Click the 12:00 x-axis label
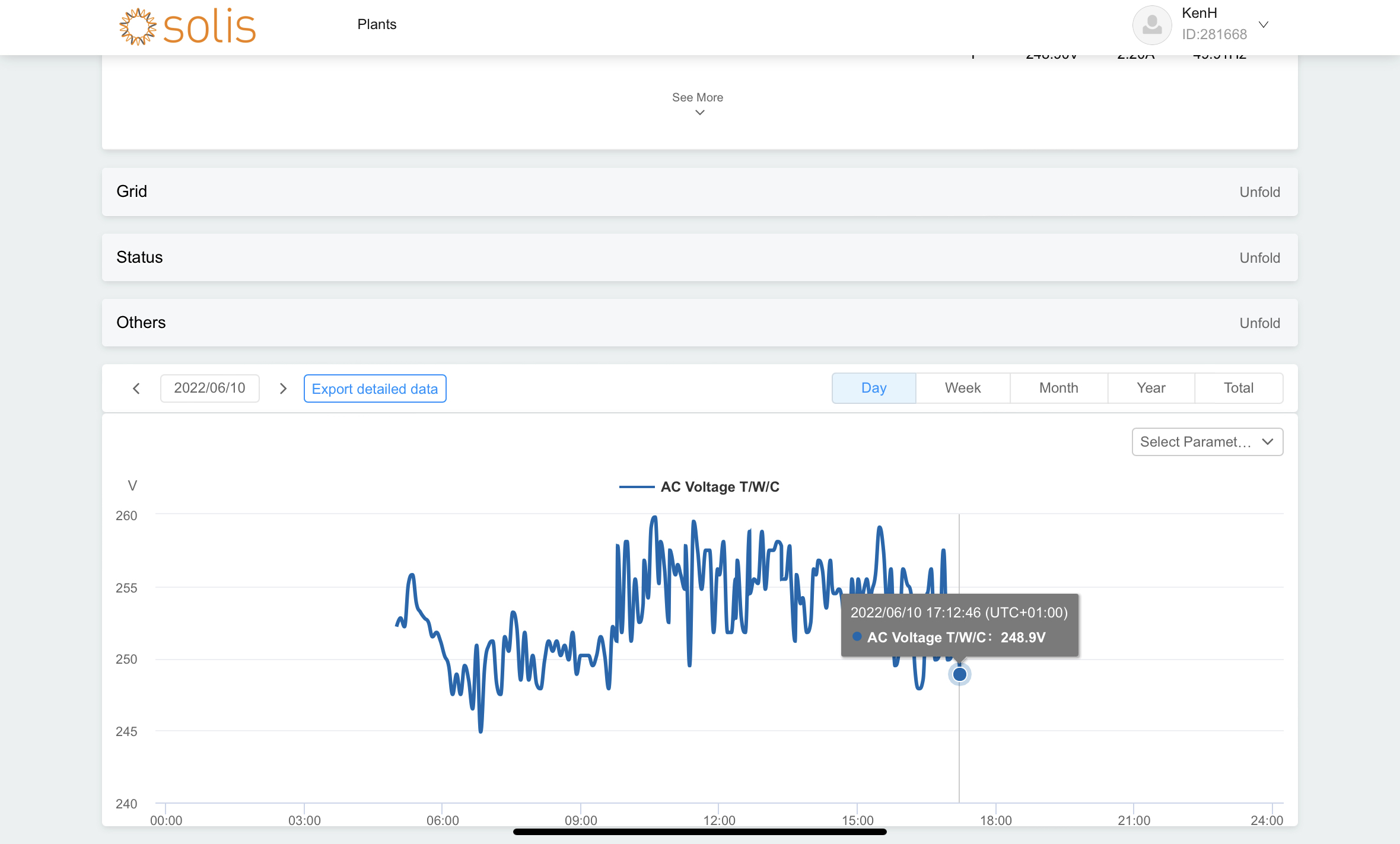The height and width of the screenshot is (844, 1400). (x=719, y=820)
